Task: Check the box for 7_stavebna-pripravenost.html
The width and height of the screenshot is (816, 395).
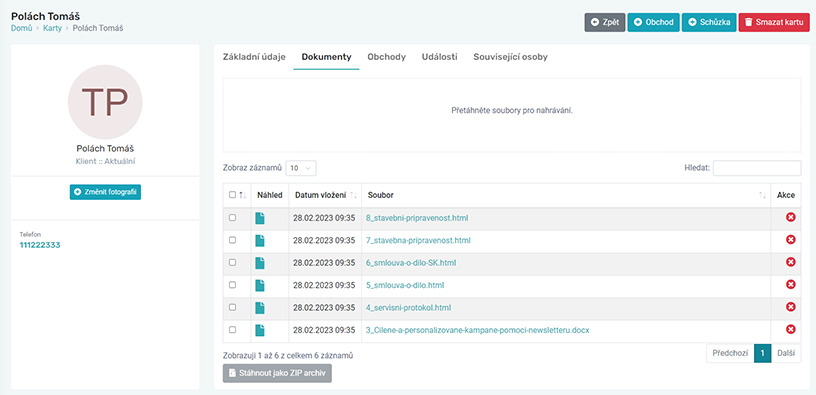Action: tap(232, 240)
